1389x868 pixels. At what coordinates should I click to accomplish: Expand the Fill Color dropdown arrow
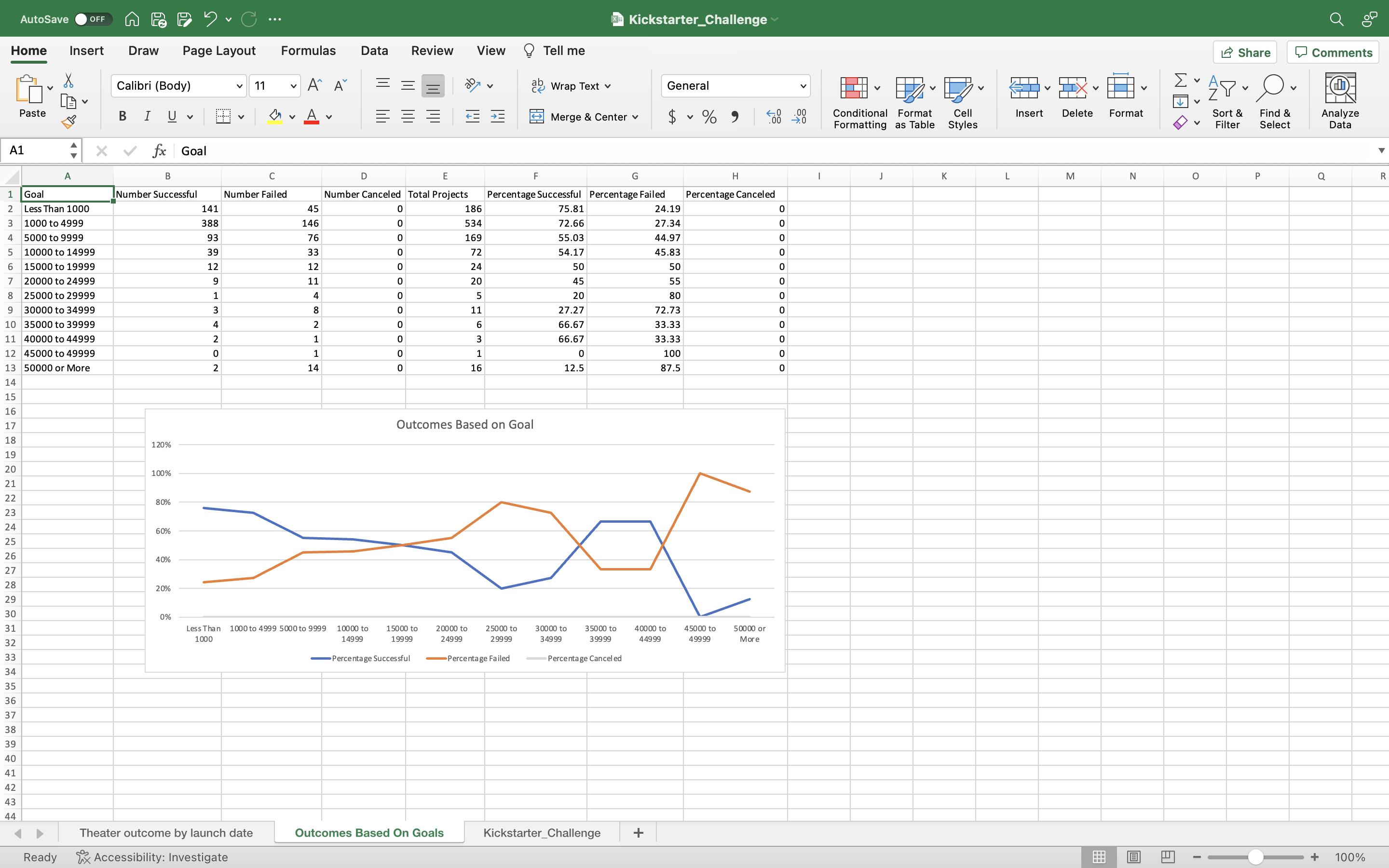(x=292, y=117)
